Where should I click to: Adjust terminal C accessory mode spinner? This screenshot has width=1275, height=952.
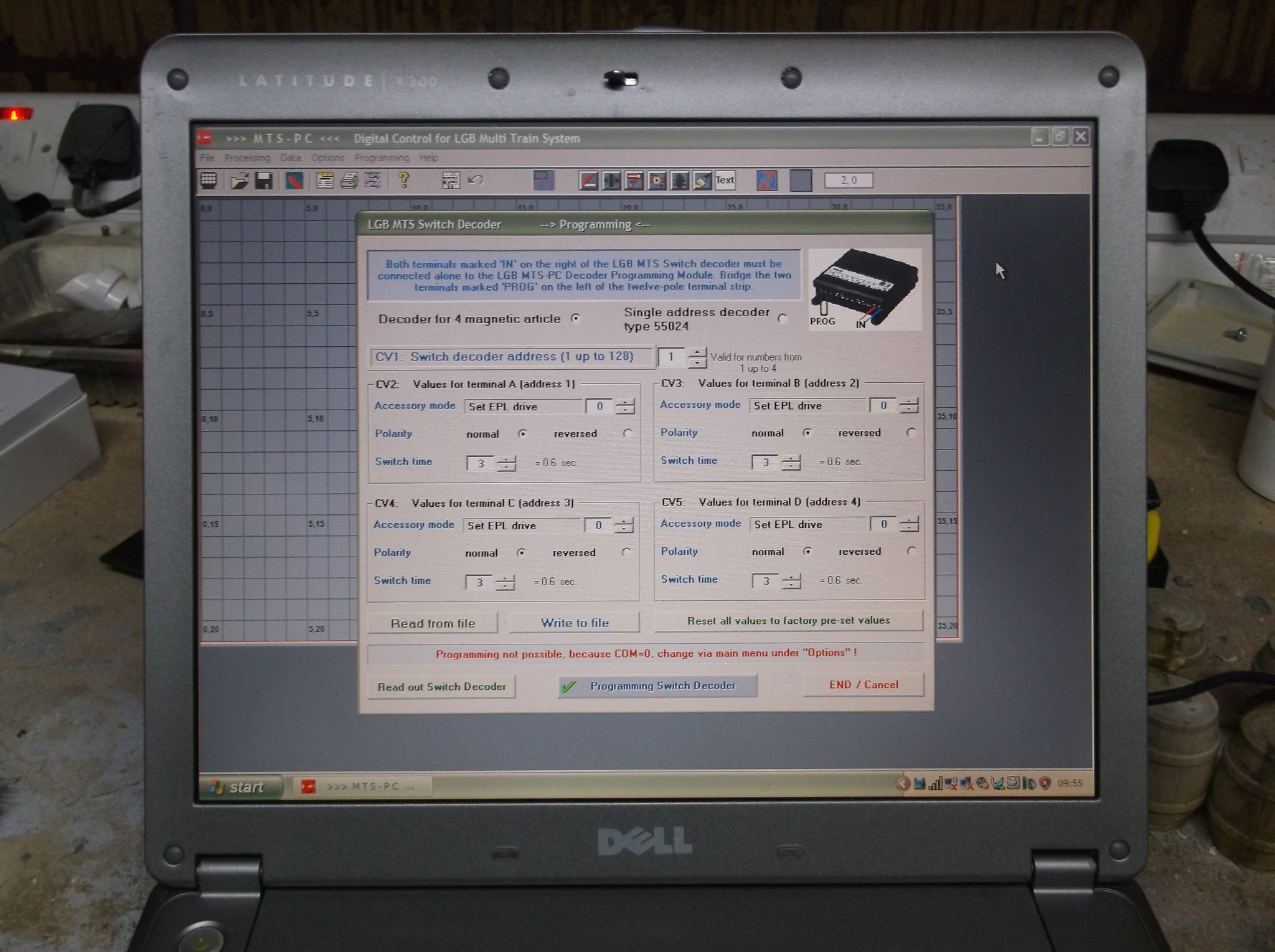point(624,525)
